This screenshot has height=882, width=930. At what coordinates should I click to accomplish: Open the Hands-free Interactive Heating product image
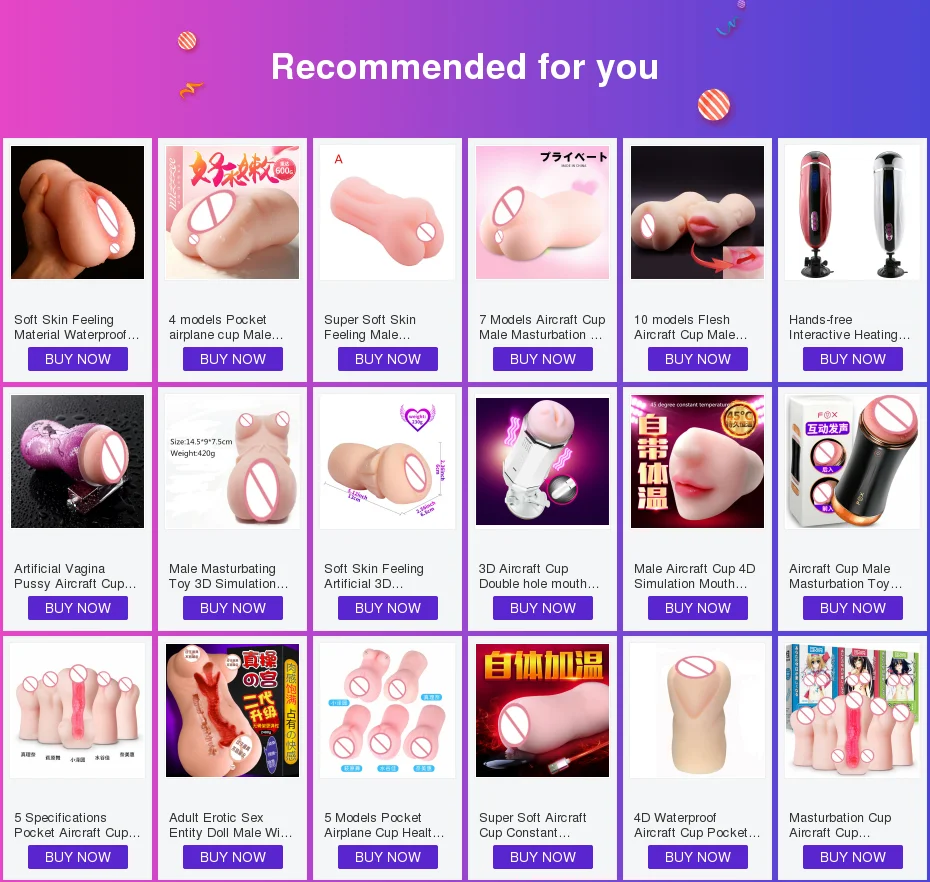click(852, 212)
